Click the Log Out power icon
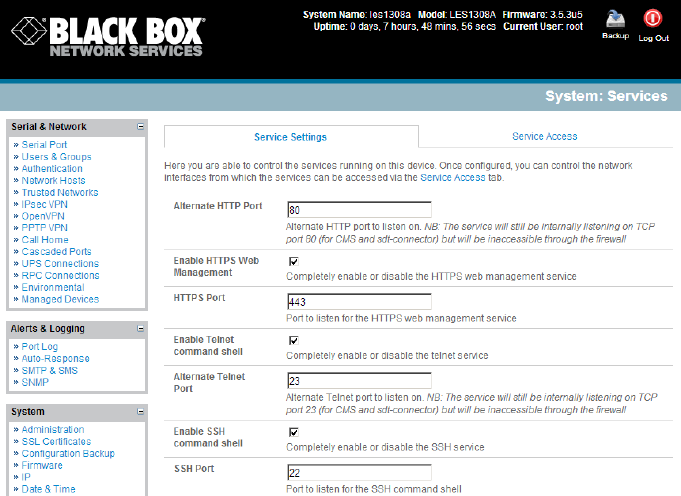This screenshot has height=496, width=681. 652,18
